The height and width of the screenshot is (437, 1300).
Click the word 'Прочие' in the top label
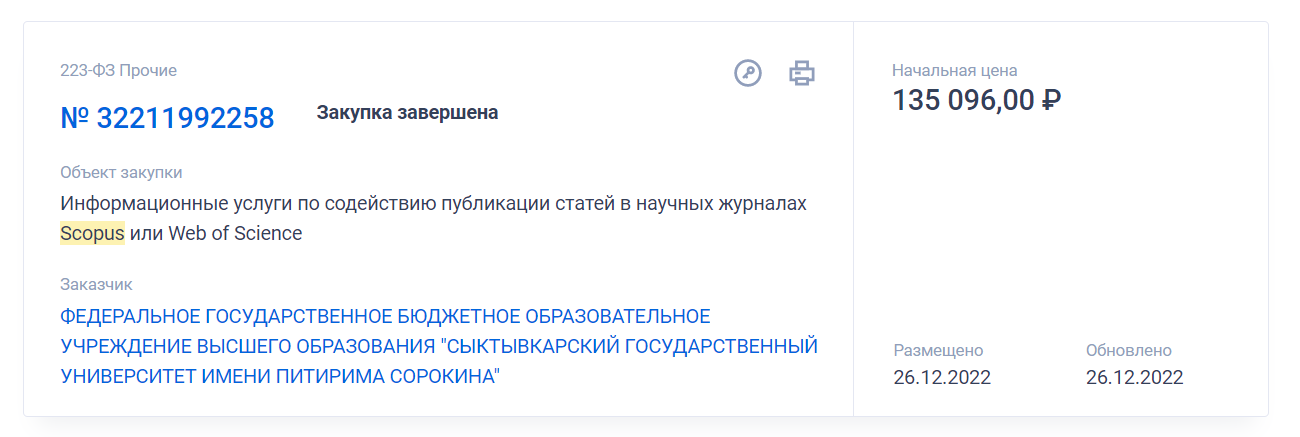click(149, 70)
